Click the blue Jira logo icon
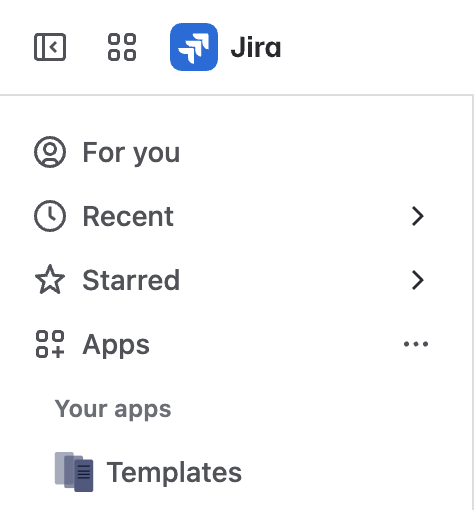Image resolution: width=474 pixels, height=510 pixels. tap(194, 47)
